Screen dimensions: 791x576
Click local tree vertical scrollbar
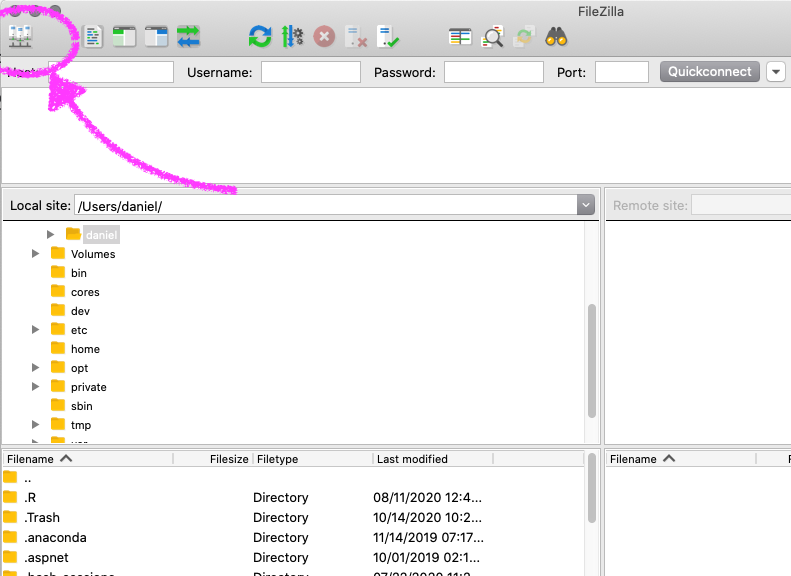[x=592, y=361]
